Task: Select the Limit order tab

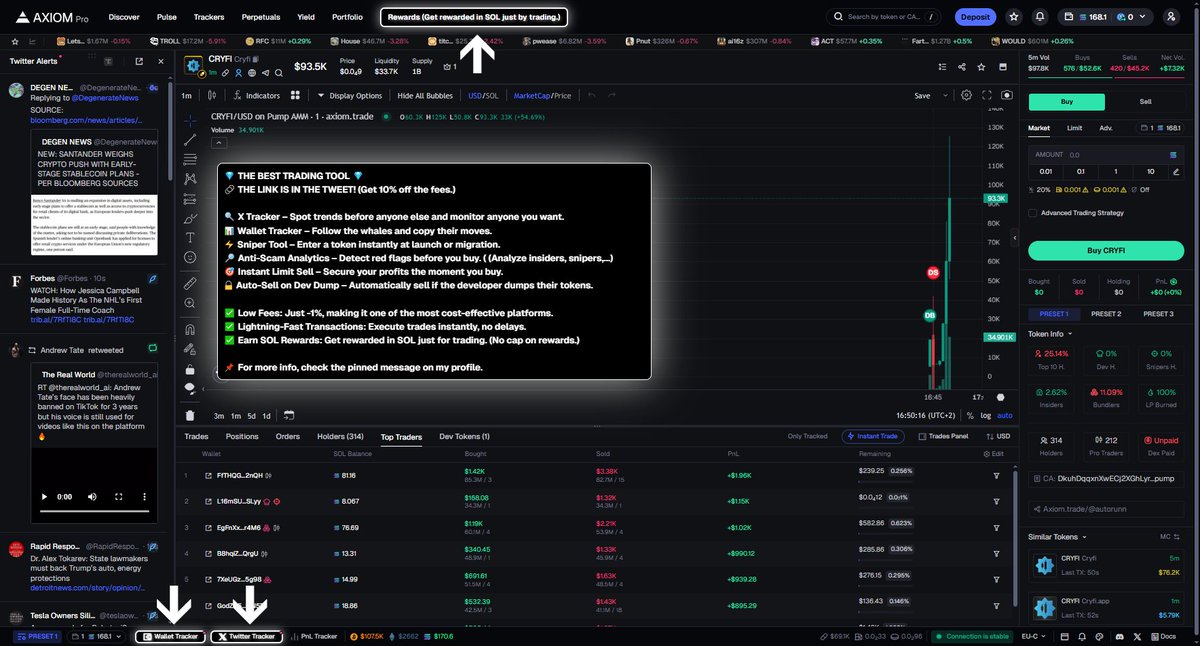Action: coord(1075,128)
